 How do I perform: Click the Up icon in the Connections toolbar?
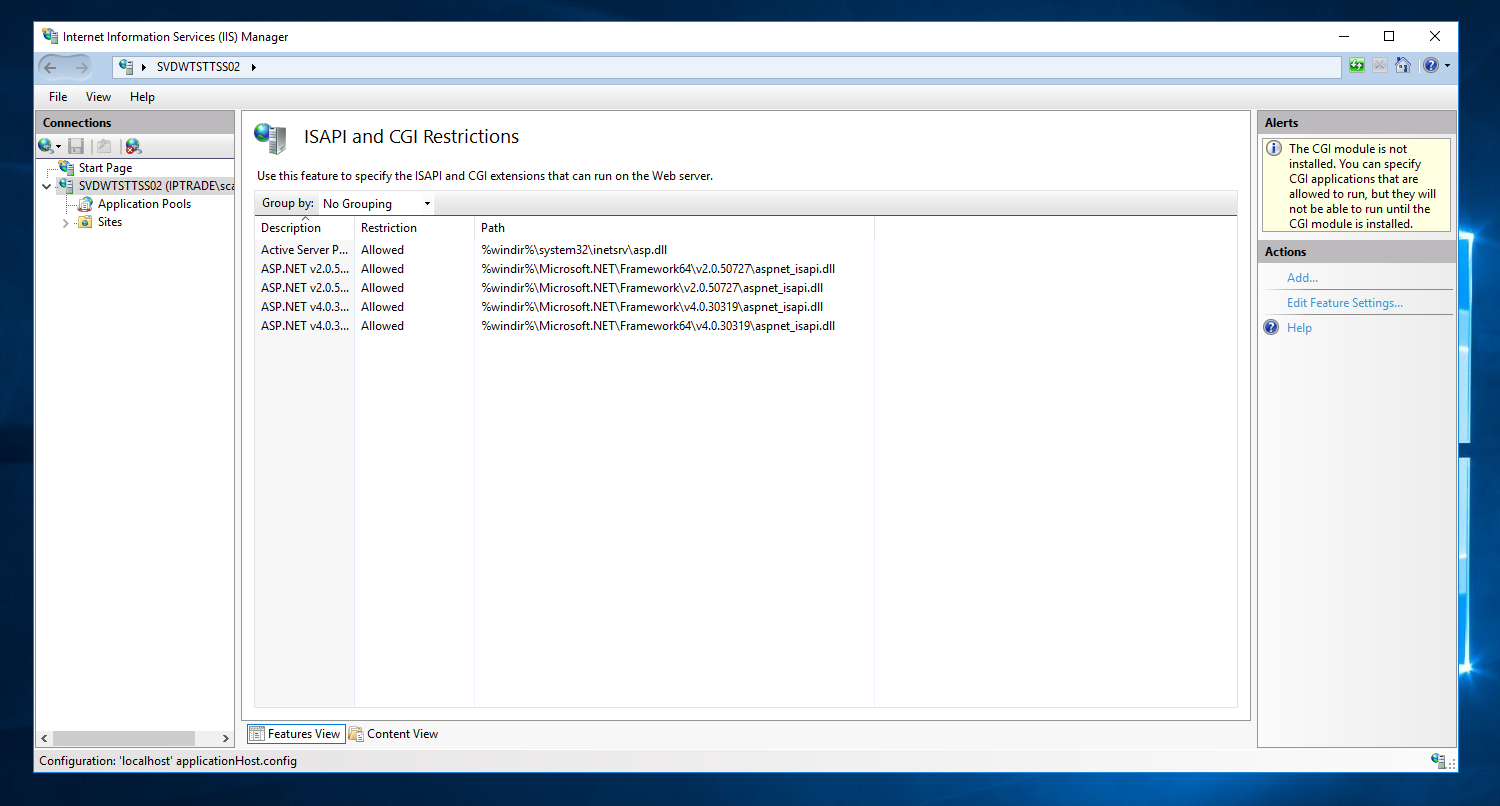[x=104, y=146]
